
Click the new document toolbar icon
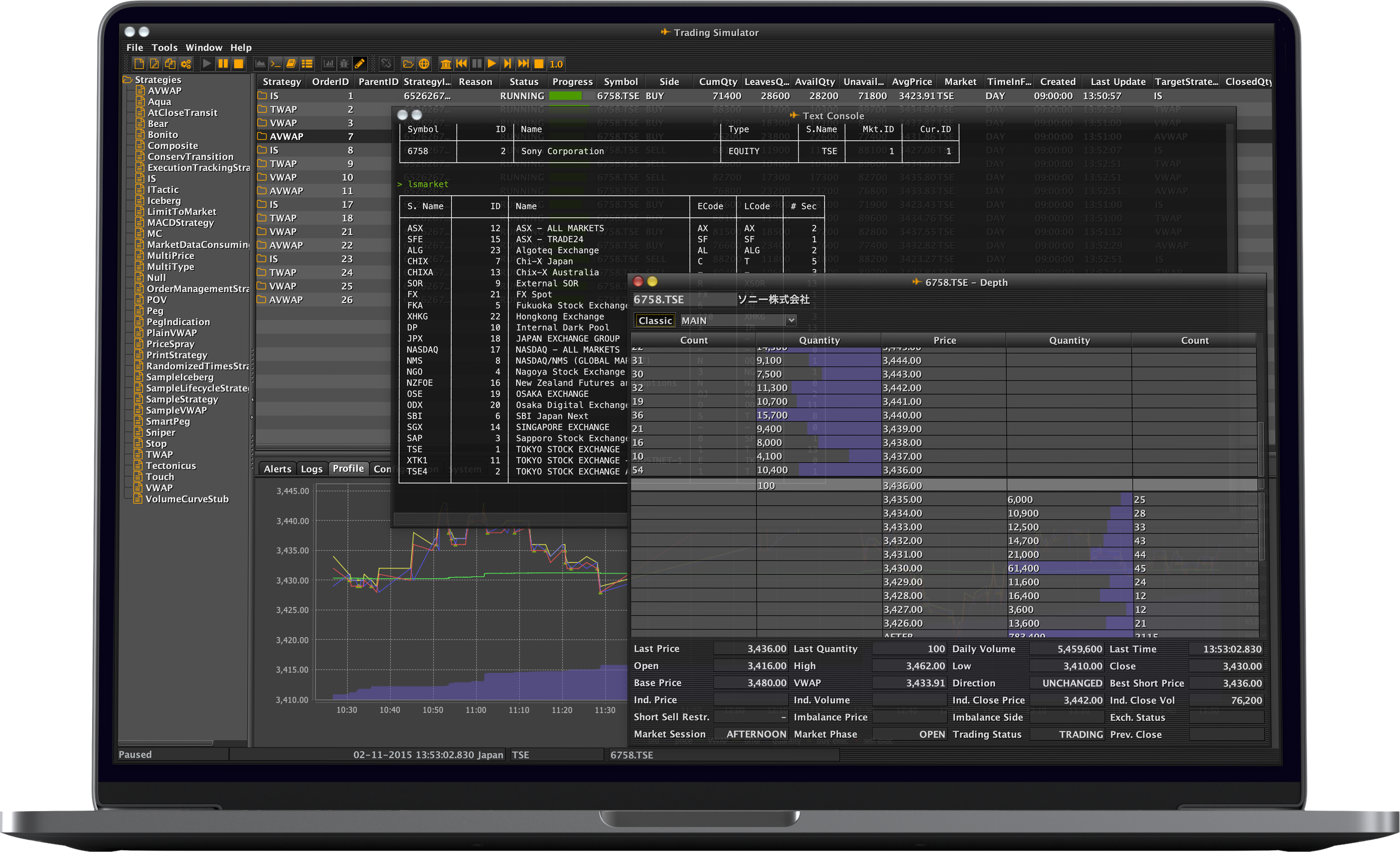pos(139,64)
